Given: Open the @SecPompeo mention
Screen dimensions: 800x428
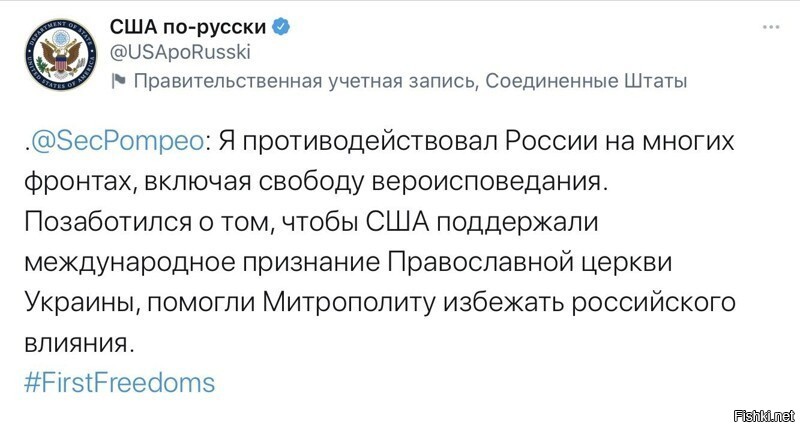Looking at the screenshot, I should 116,143.
